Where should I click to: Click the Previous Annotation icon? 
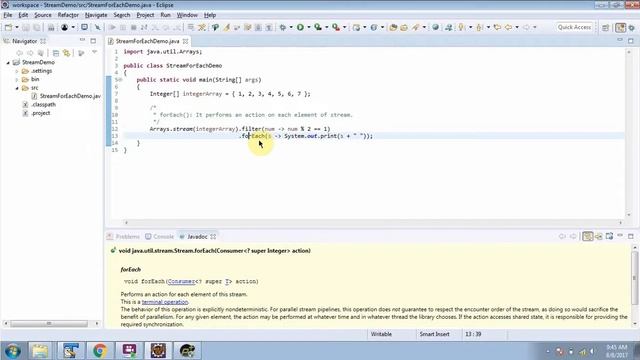tap(479, 27)
